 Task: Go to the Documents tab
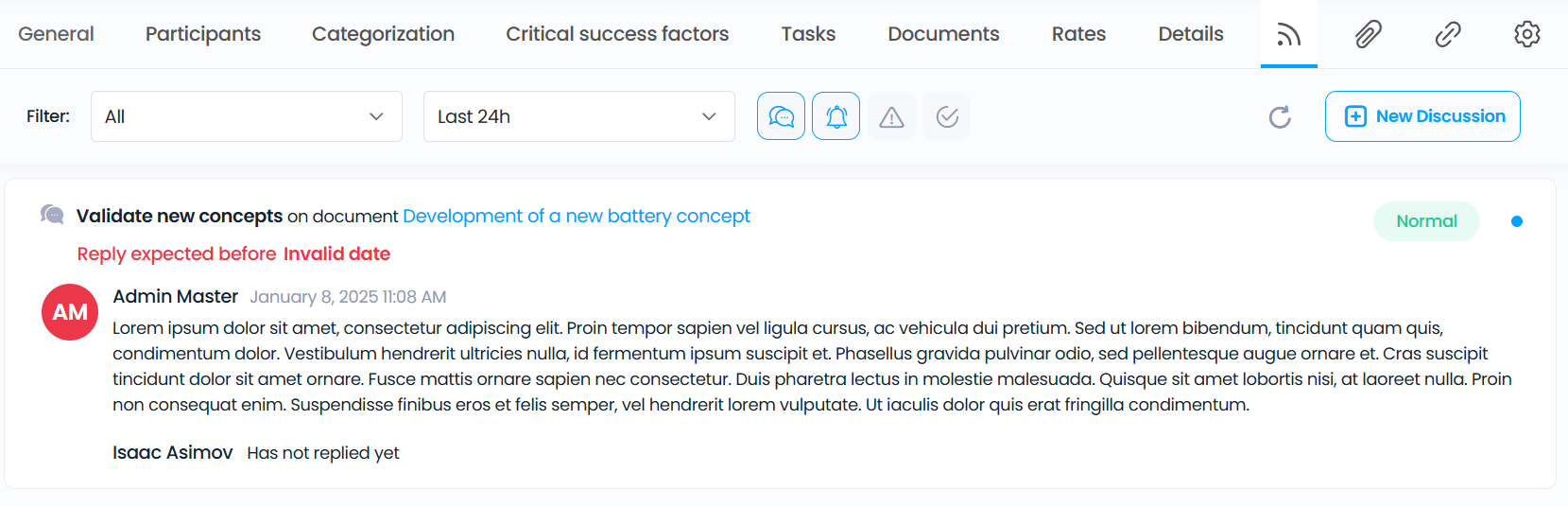click(943, 34)
